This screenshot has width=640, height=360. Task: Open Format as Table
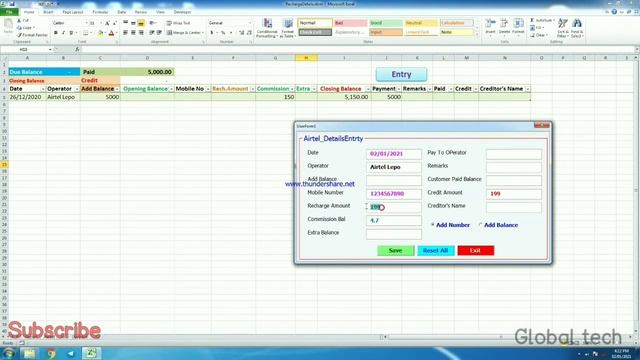tap(288, 28)
